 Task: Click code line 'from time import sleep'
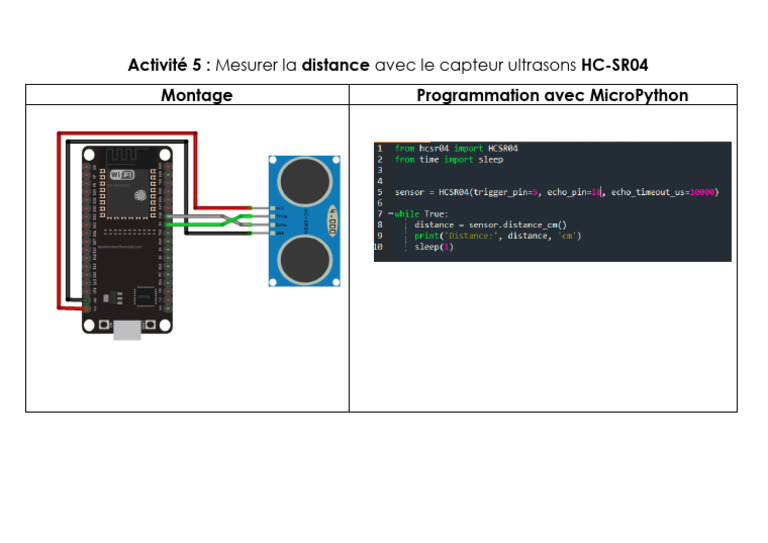449,160
